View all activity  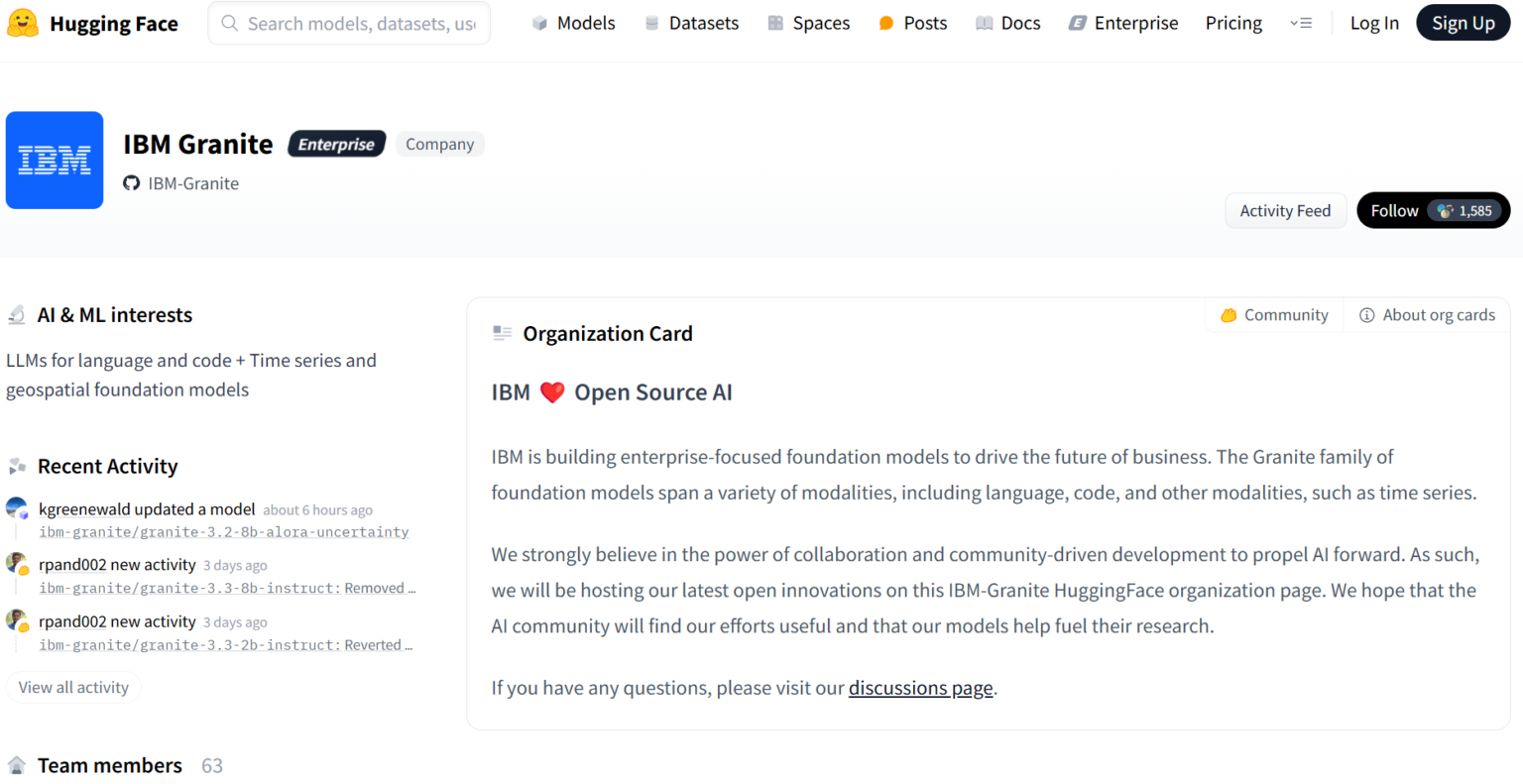[x=73, y=687]
